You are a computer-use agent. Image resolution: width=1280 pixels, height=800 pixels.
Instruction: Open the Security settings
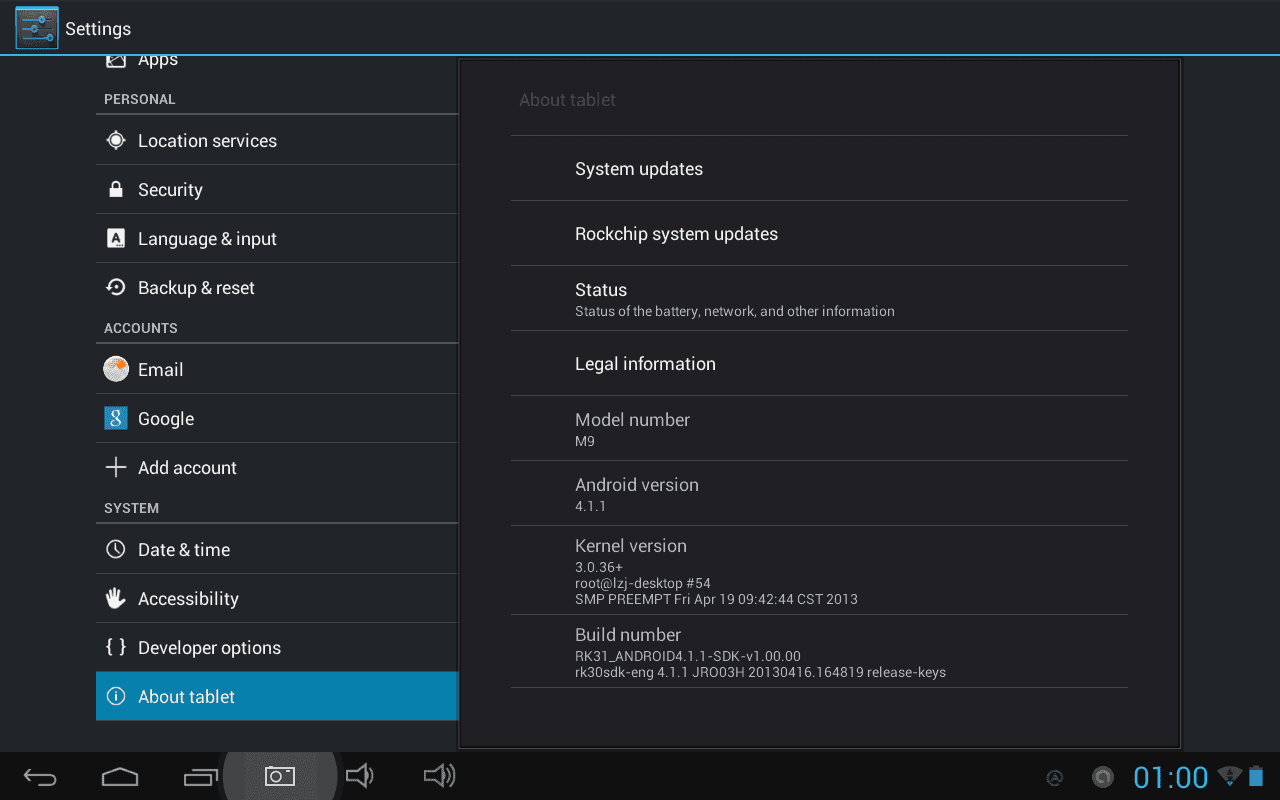[277, 189]
